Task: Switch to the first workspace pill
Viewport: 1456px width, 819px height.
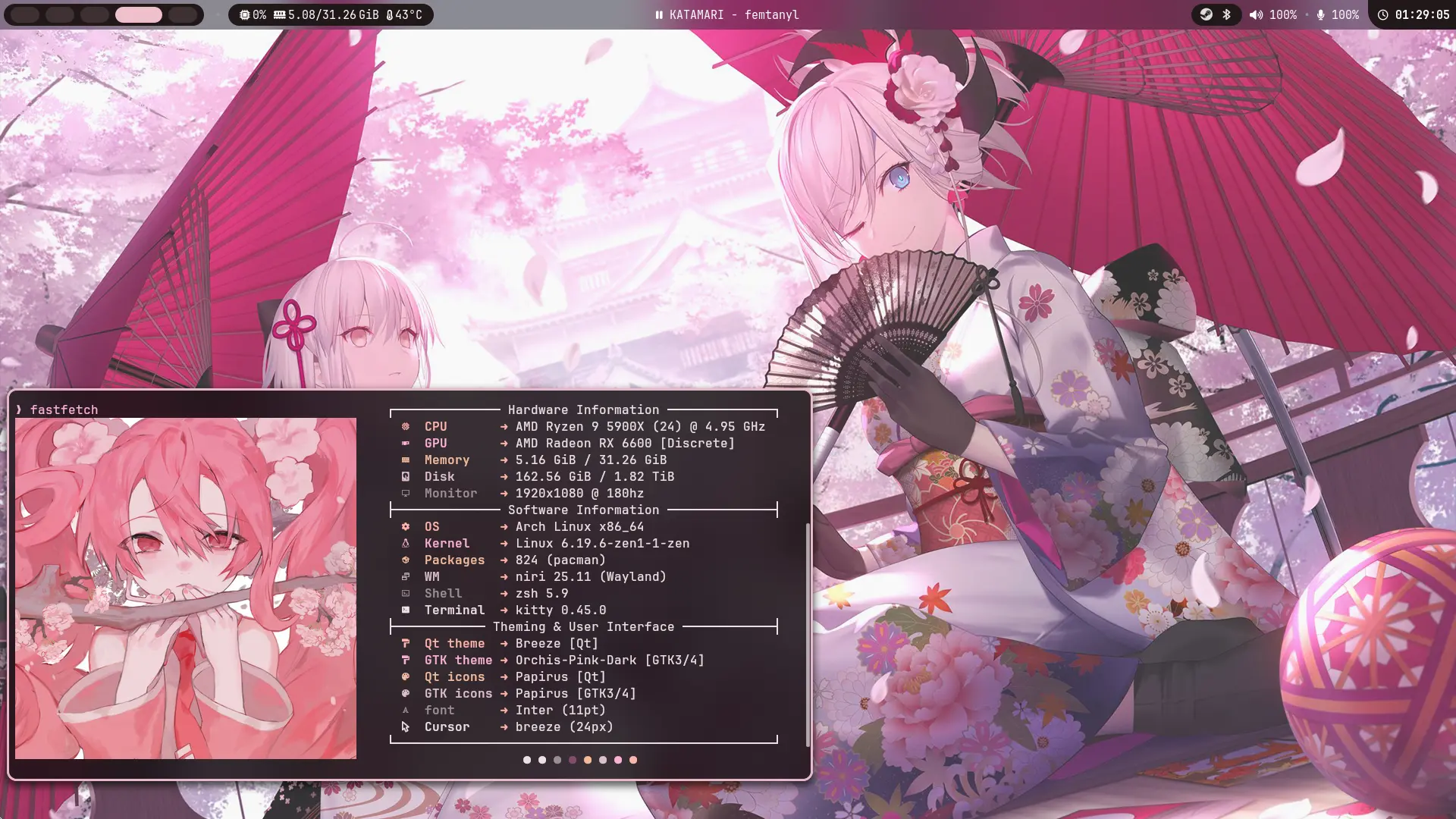Action: (x=25, y=14)
